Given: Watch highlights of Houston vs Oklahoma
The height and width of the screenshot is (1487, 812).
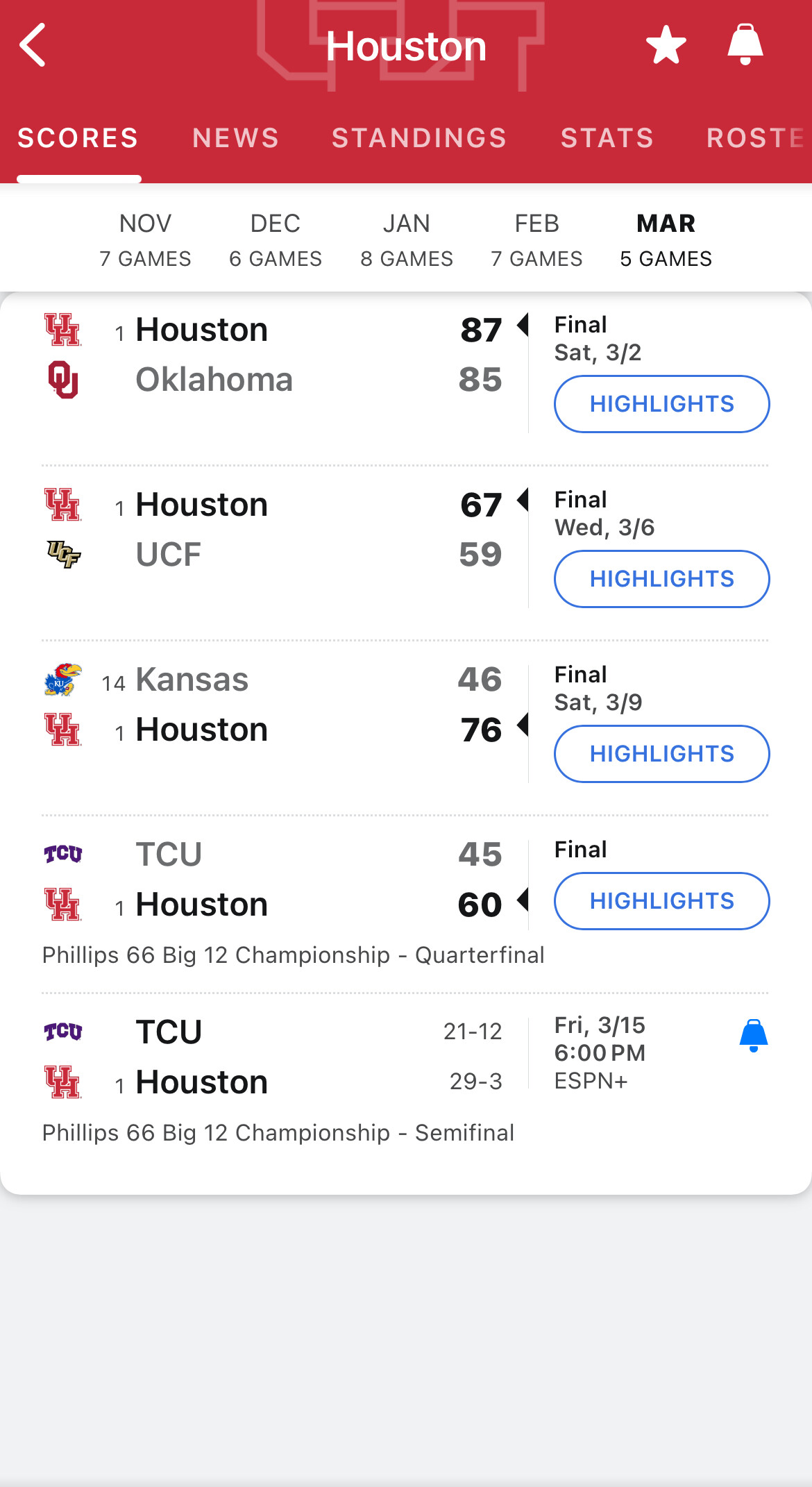Looking at the screenshot, I should (x=661, y=404).
